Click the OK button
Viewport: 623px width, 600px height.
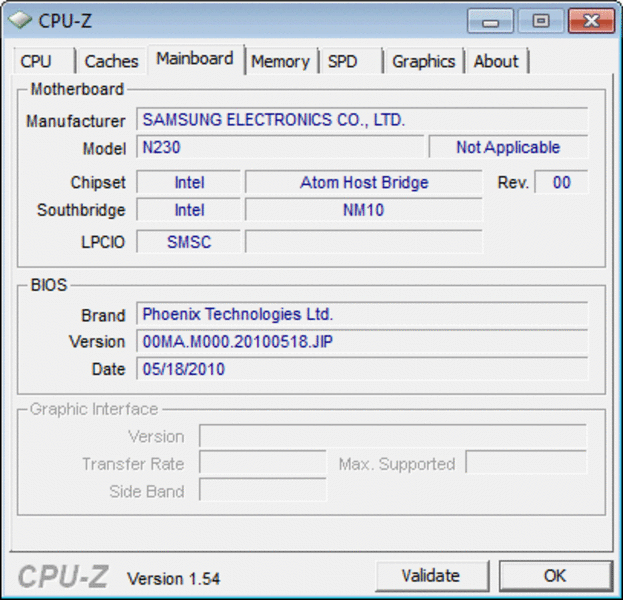(555, 576)
